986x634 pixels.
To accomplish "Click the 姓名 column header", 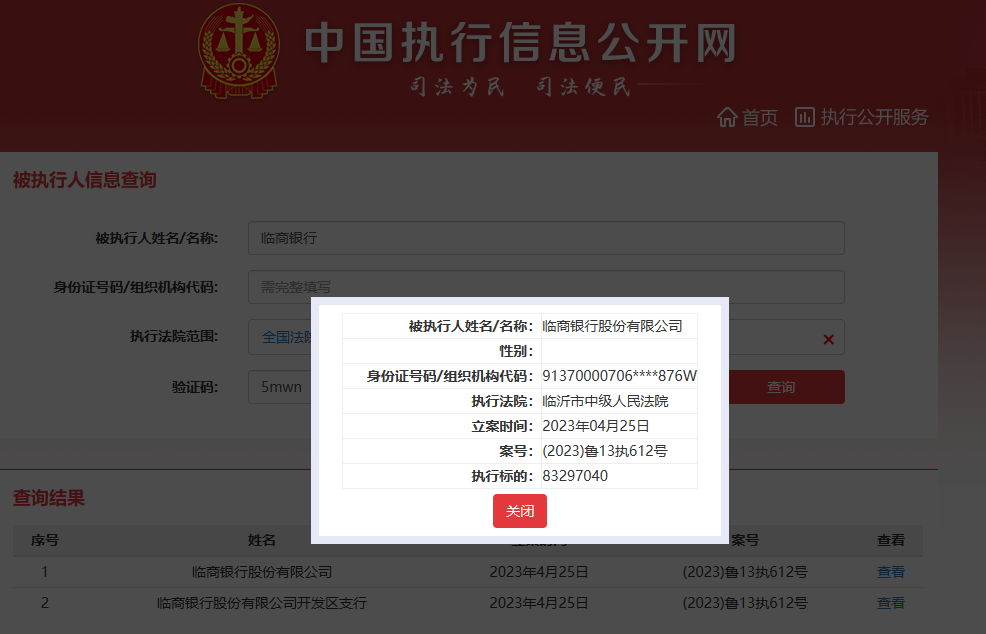I will point(262,540).
